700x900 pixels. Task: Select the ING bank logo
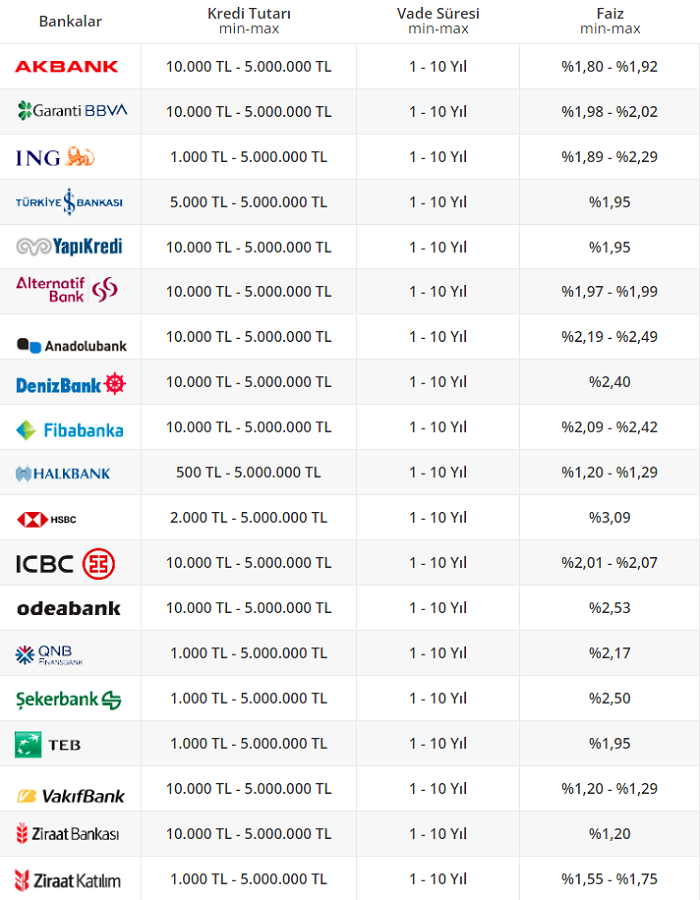(56, 157)
